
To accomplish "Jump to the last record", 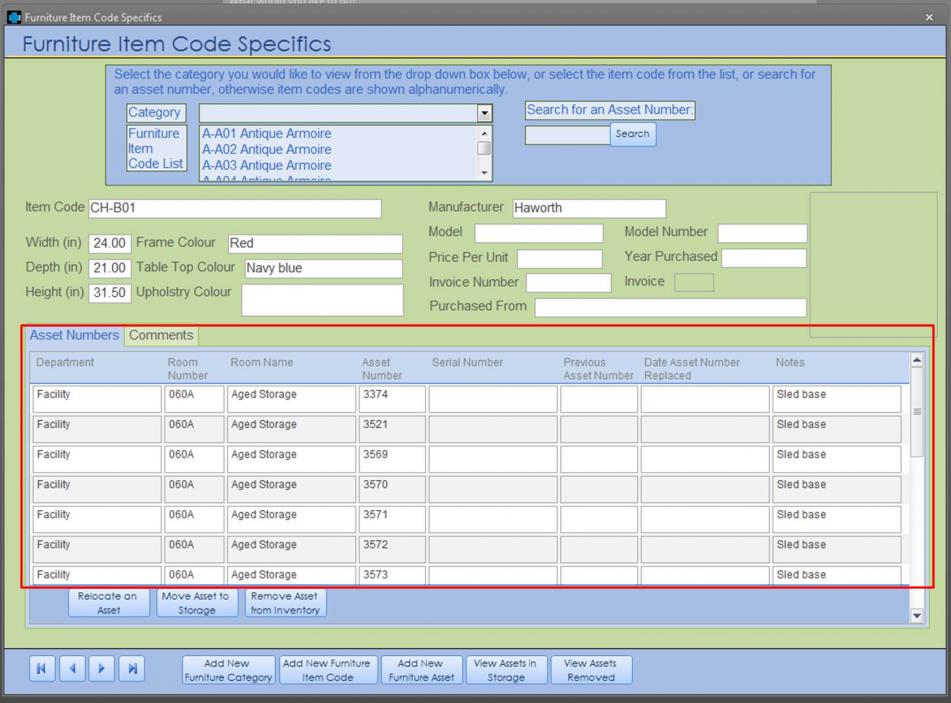I will point(132,668).
